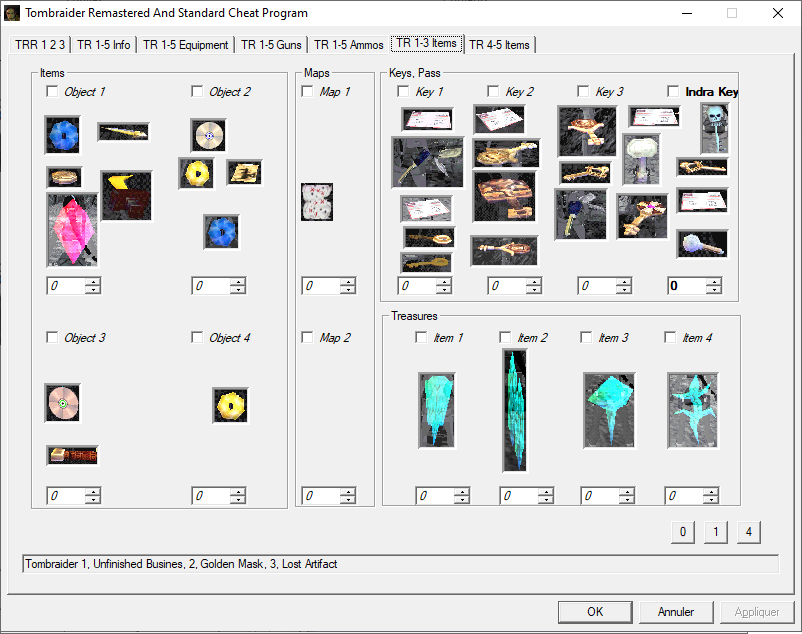
Task: Click the OK button
Action: coord(595,612)
